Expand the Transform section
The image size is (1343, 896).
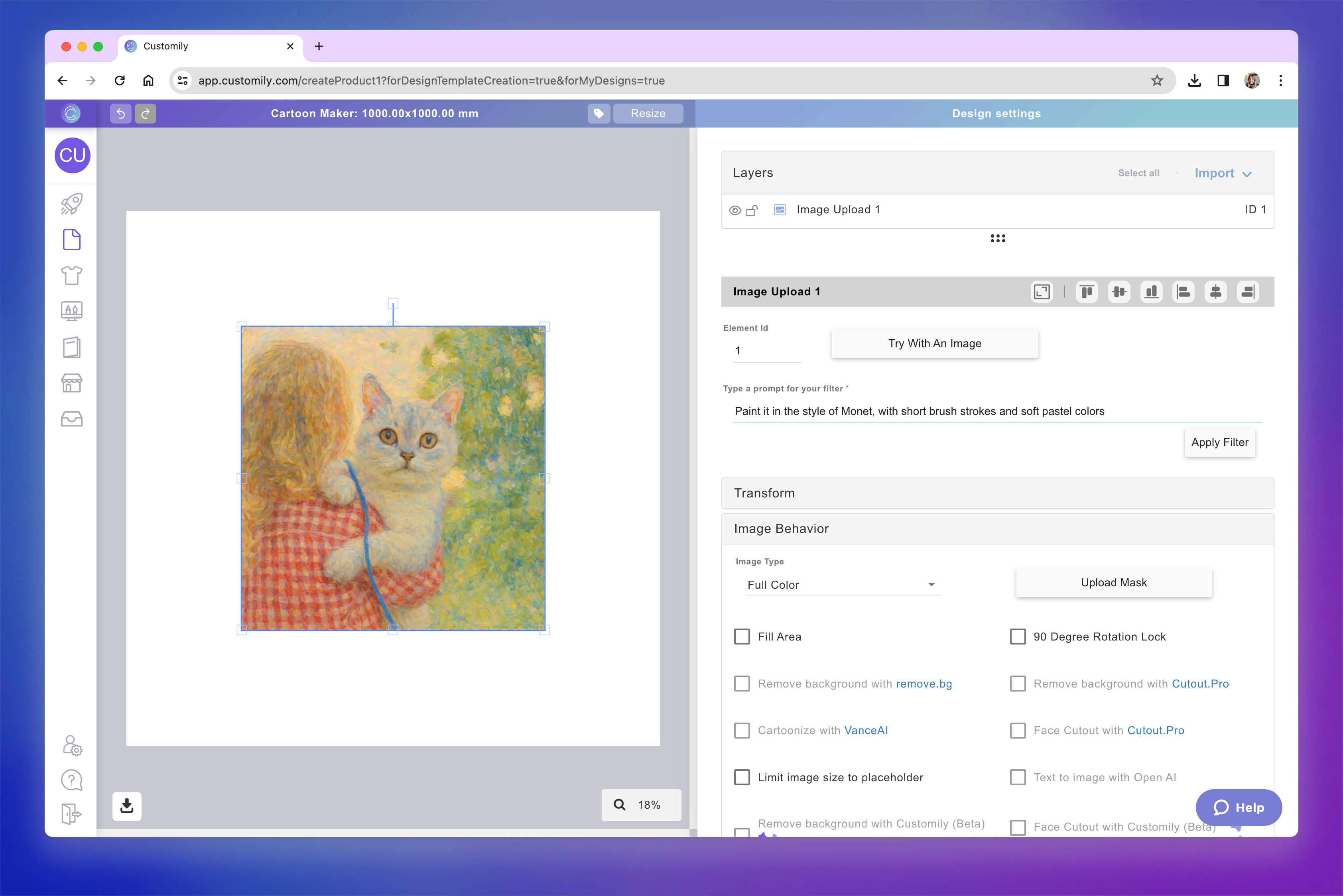(997, 493)
